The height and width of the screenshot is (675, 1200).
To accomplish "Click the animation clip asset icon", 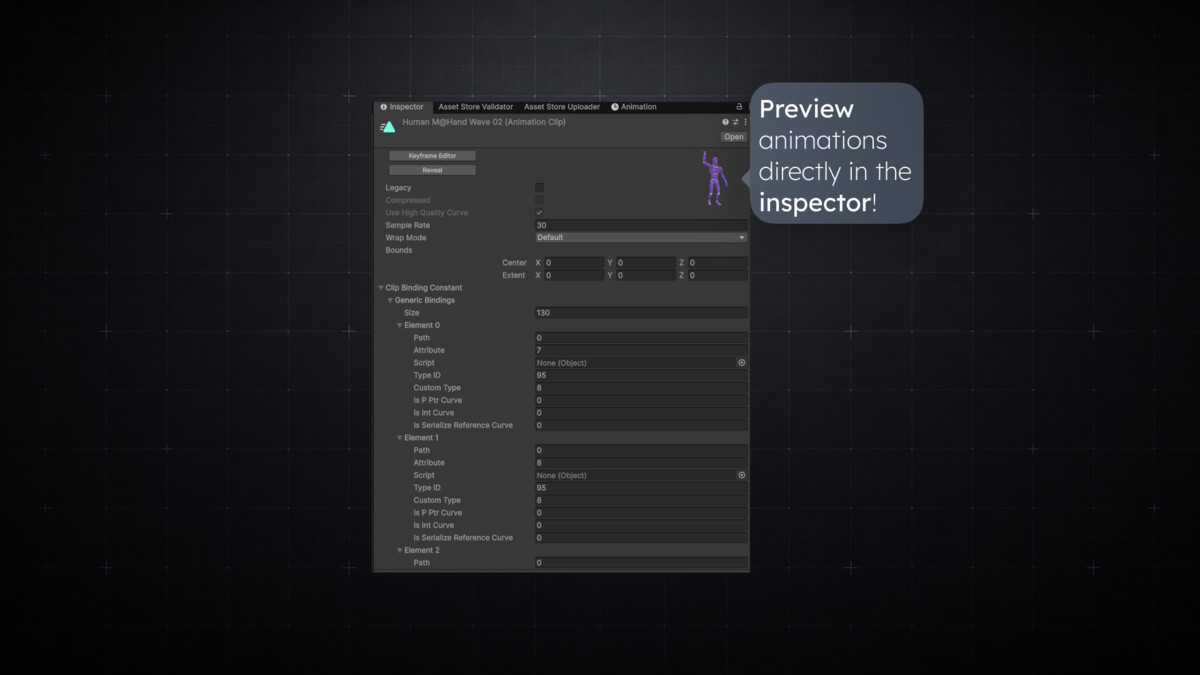I will point(388,127).
